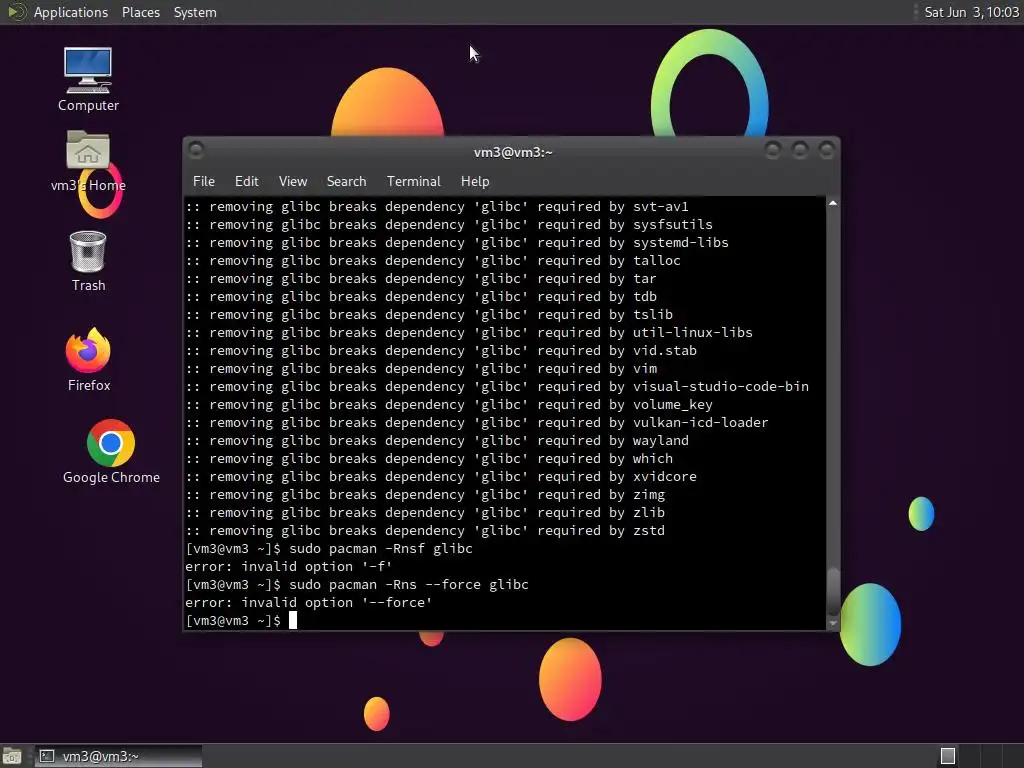Click the line ending with xvidcore
The image size is (1024, 768).
coord(441,476)
